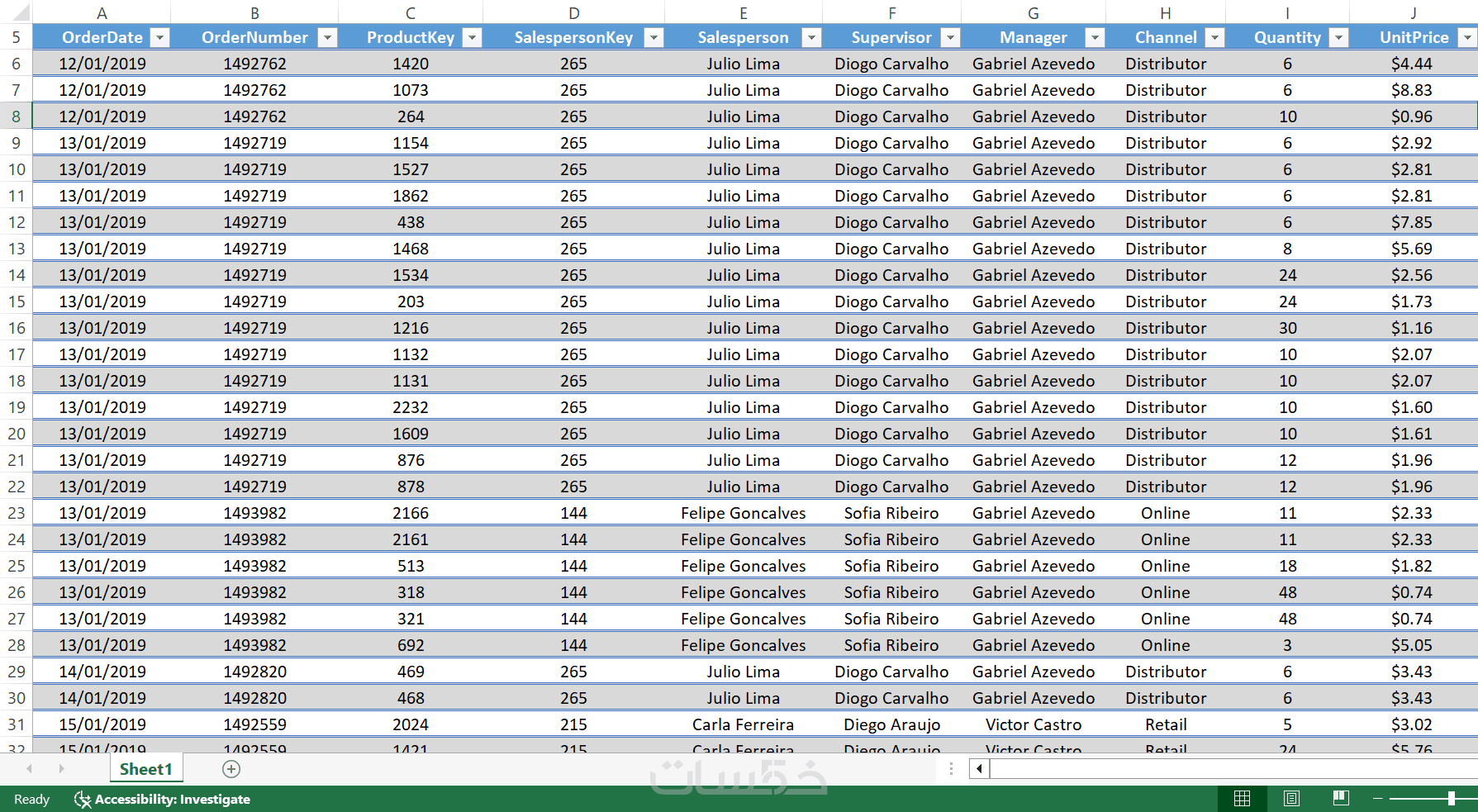Open the Manager filter dropdown
Image resolution: width=1478 pixels, height=812 pixels.
[1095, 37]
